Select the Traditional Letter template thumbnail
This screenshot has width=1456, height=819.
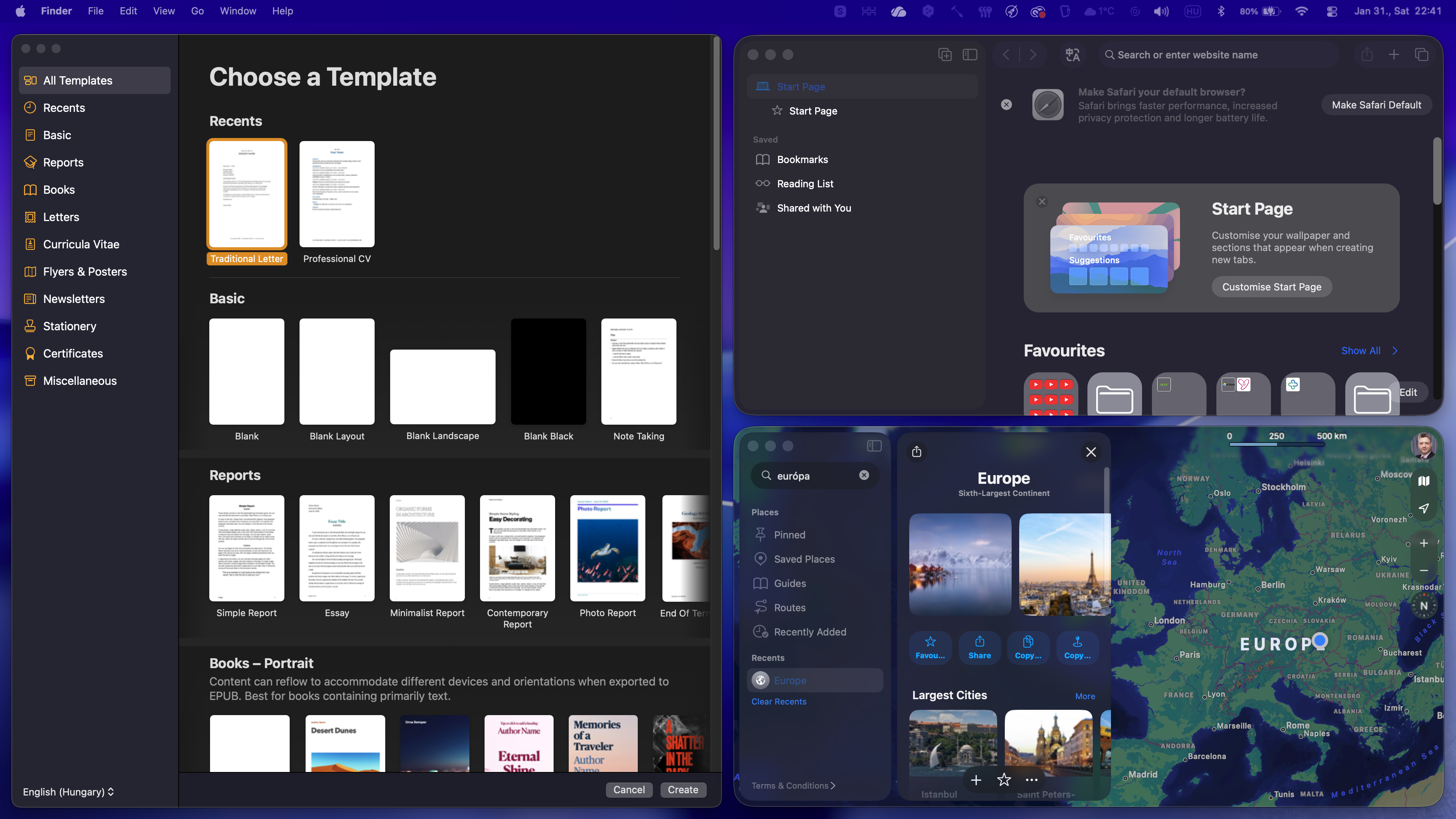[247, 194]
